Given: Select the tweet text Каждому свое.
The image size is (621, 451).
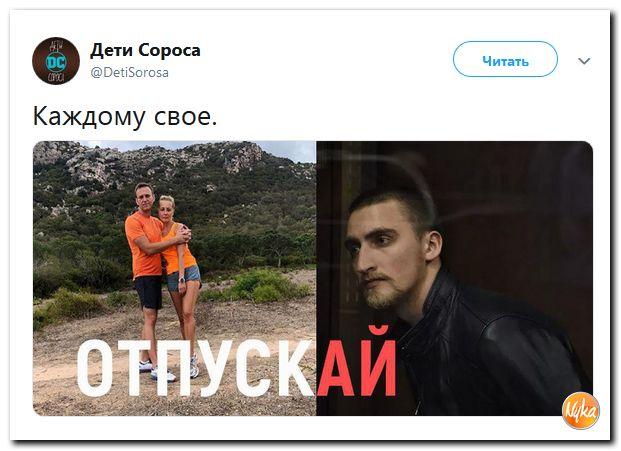Looking at the screenshot, I should (x=125, y=116).
